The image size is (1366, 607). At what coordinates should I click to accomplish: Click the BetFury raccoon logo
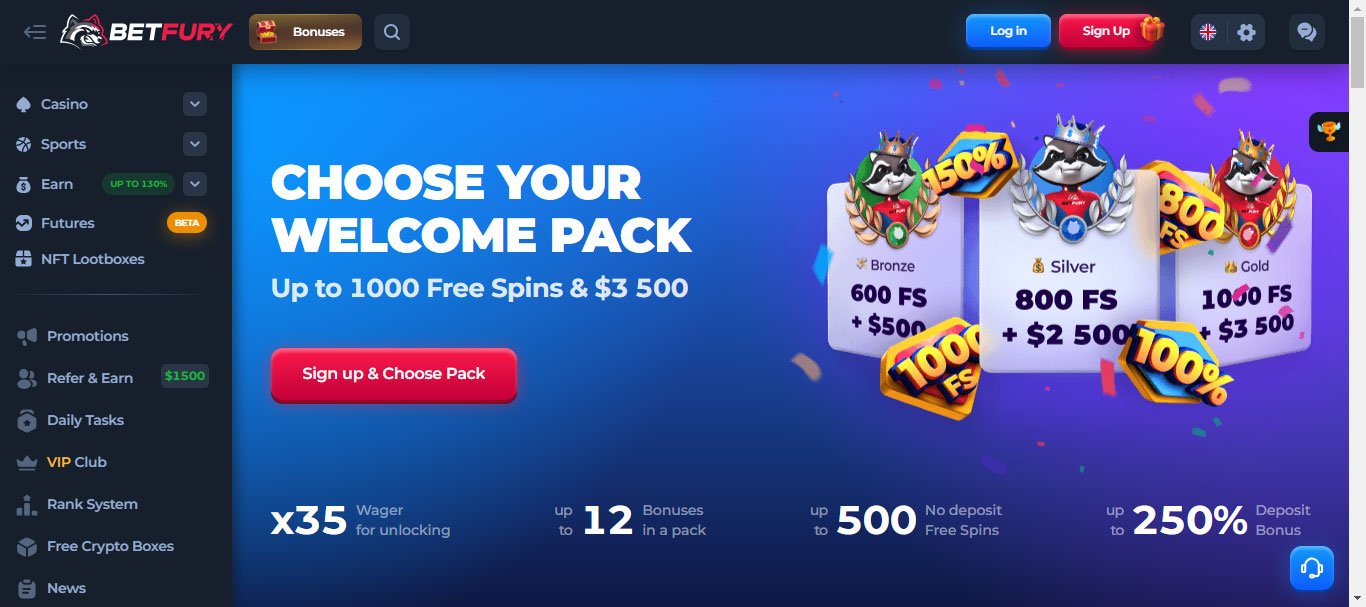[x=145, y=32]
